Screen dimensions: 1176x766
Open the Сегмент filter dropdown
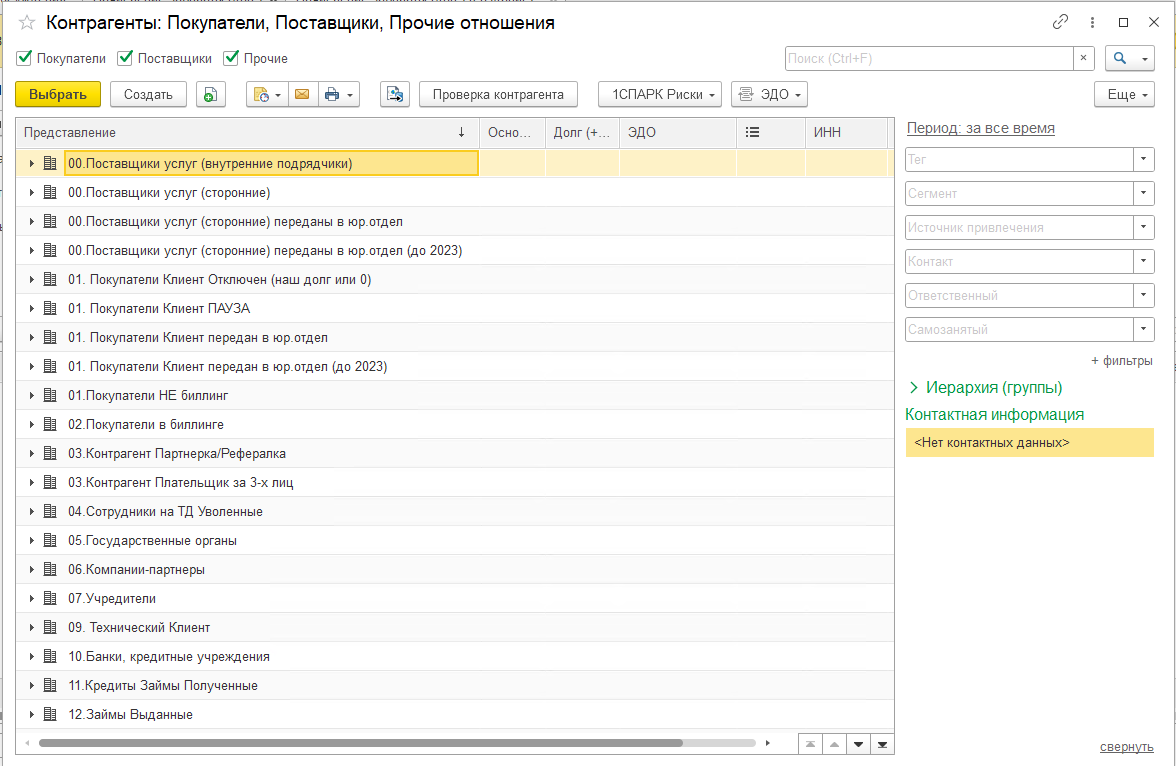point(1143,193)
